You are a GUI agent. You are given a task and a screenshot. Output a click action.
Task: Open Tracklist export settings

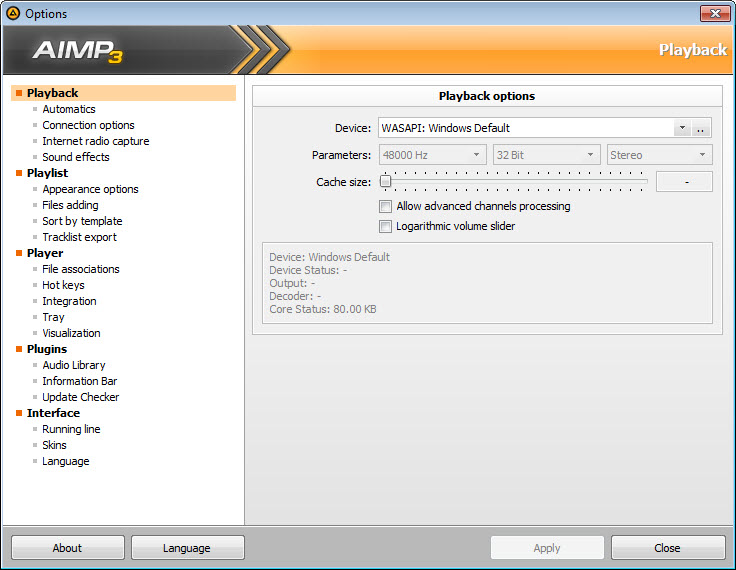pyautogui.click(x=79, y=237)
